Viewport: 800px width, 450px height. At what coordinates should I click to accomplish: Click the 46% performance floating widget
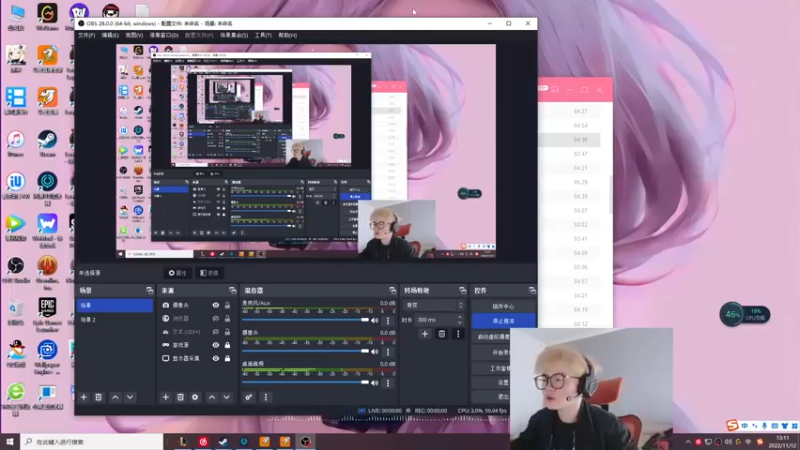pos(744,314)
